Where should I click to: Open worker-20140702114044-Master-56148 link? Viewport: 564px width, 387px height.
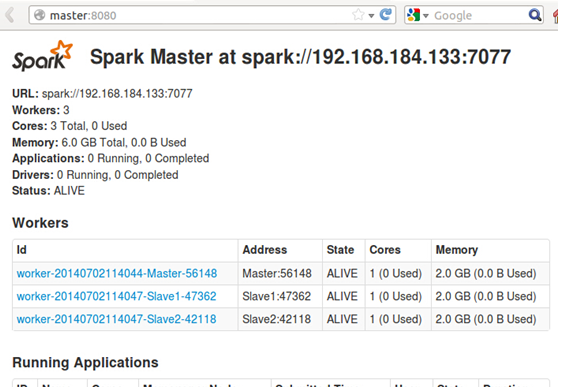[117, 273]
